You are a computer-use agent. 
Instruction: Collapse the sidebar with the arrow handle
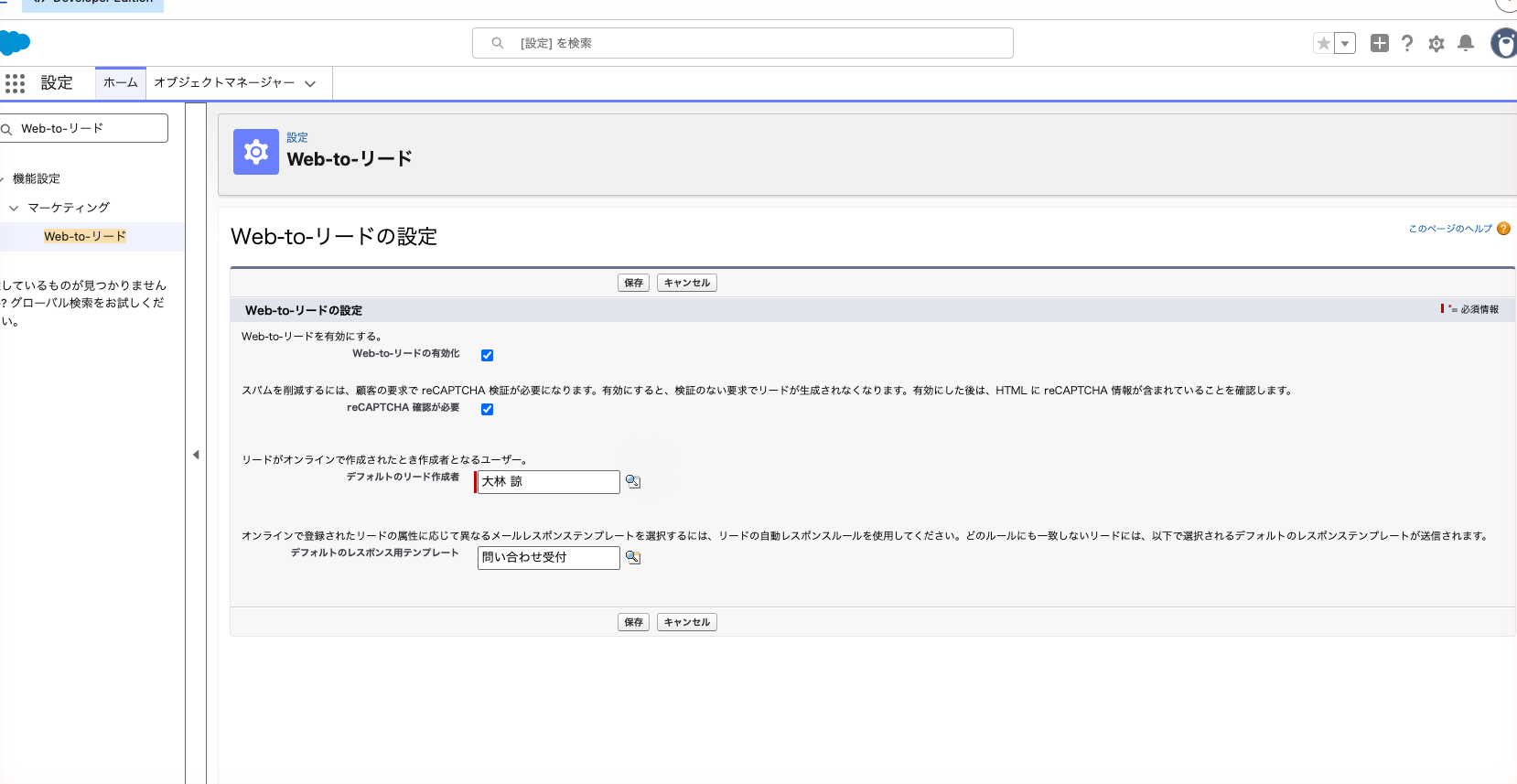pyautogui.click(x=196, y=455)
